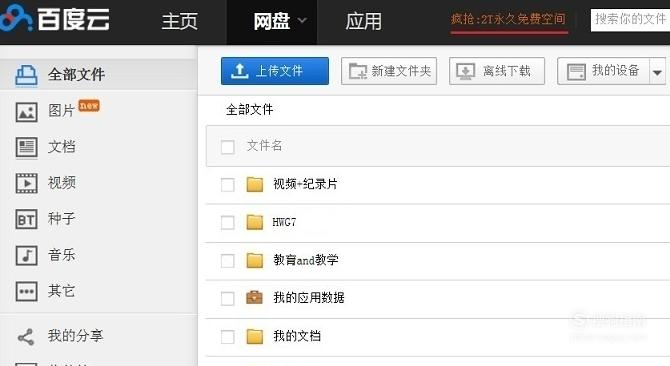Viewport: 670px width, 366px height.
Task: Open the 教育and教学 folder name
Action: pyautogui.click(x=306, y=260)
